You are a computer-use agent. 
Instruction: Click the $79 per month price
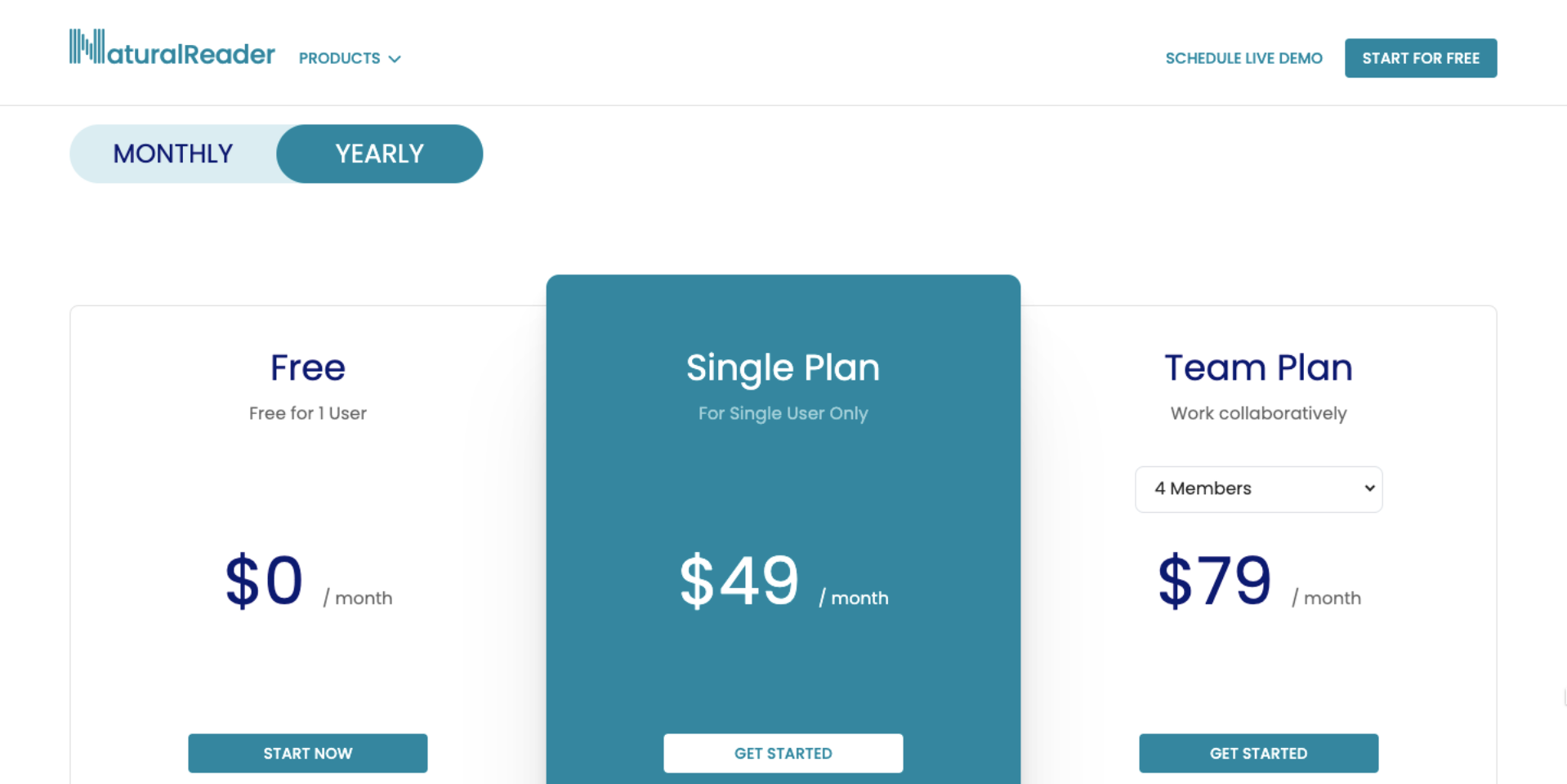click(x=1259, y=581)
